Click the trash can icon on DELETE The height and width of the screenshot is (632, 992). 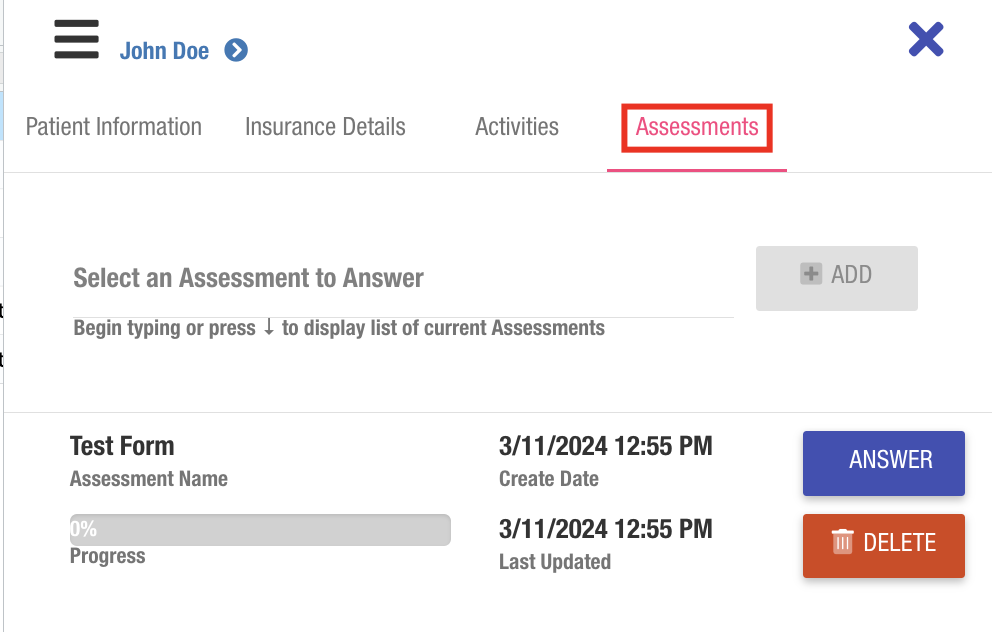coord(843,543)
